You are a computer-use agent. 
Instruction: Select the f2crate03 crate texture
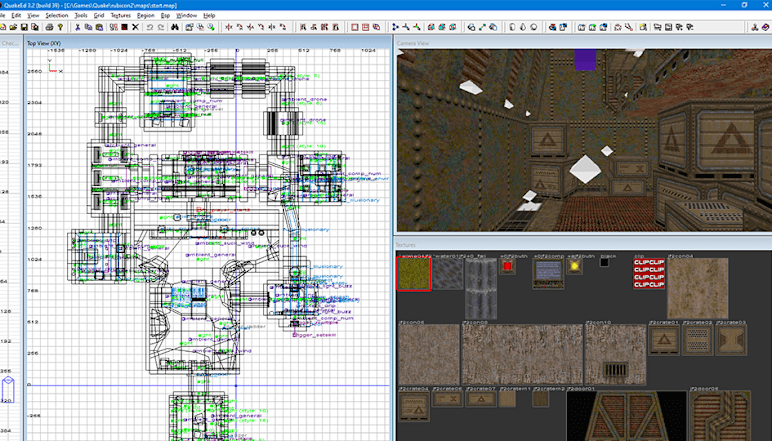click(731, 340)
